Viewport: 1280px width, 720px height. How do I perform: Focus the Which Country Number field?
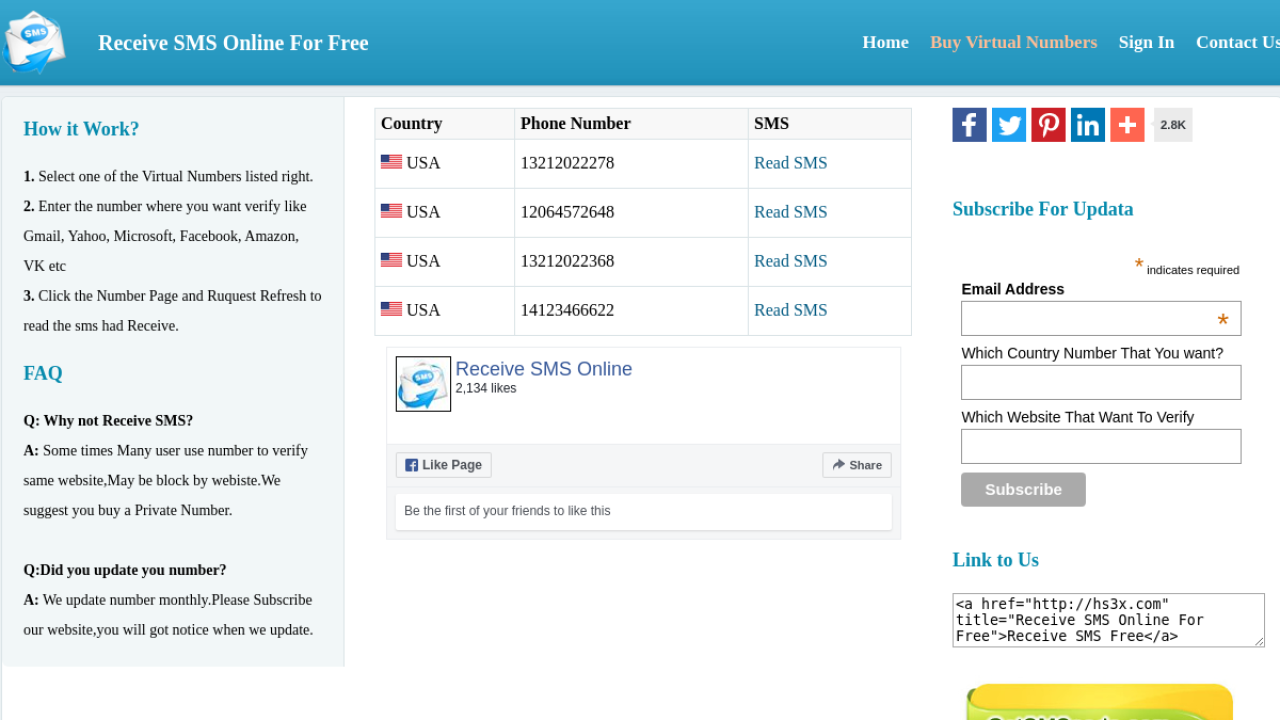coord(1101,383)
